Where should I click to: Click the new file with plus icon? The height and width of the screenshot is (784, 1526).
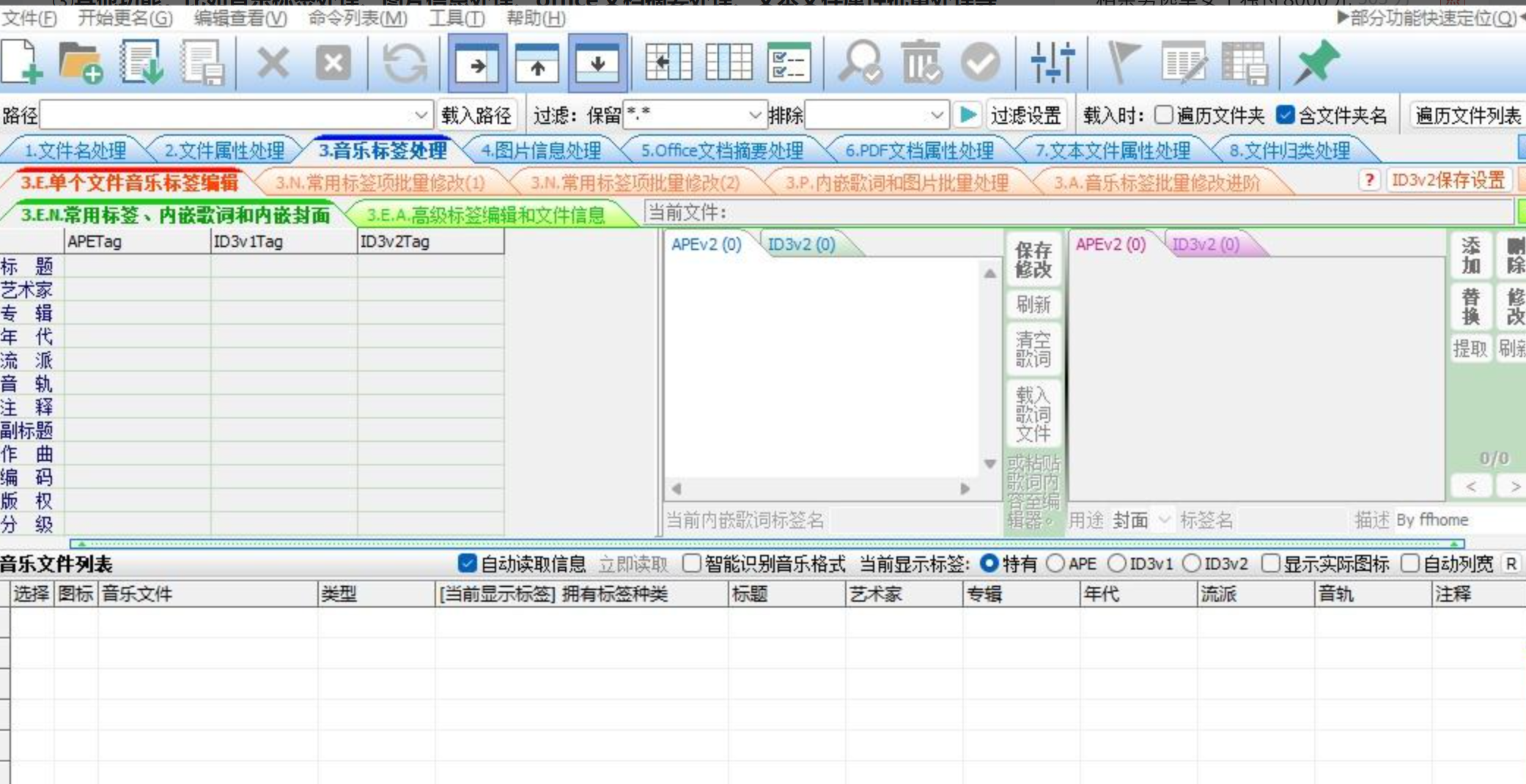(x=22, y=62)
